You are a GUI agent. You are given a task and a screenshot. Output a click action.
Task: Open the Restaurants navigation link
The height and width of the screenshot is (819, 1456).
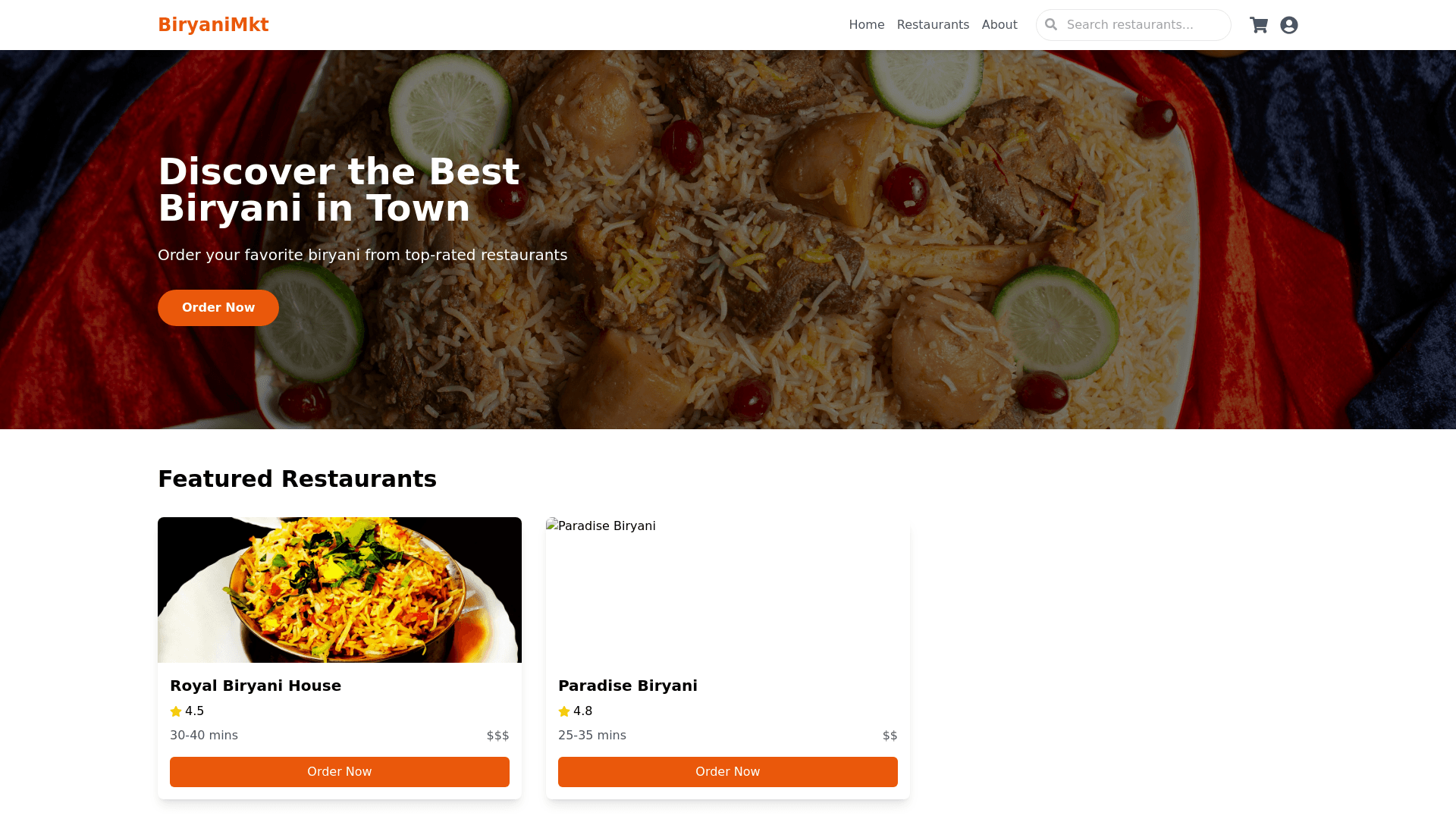pos(933,25)
